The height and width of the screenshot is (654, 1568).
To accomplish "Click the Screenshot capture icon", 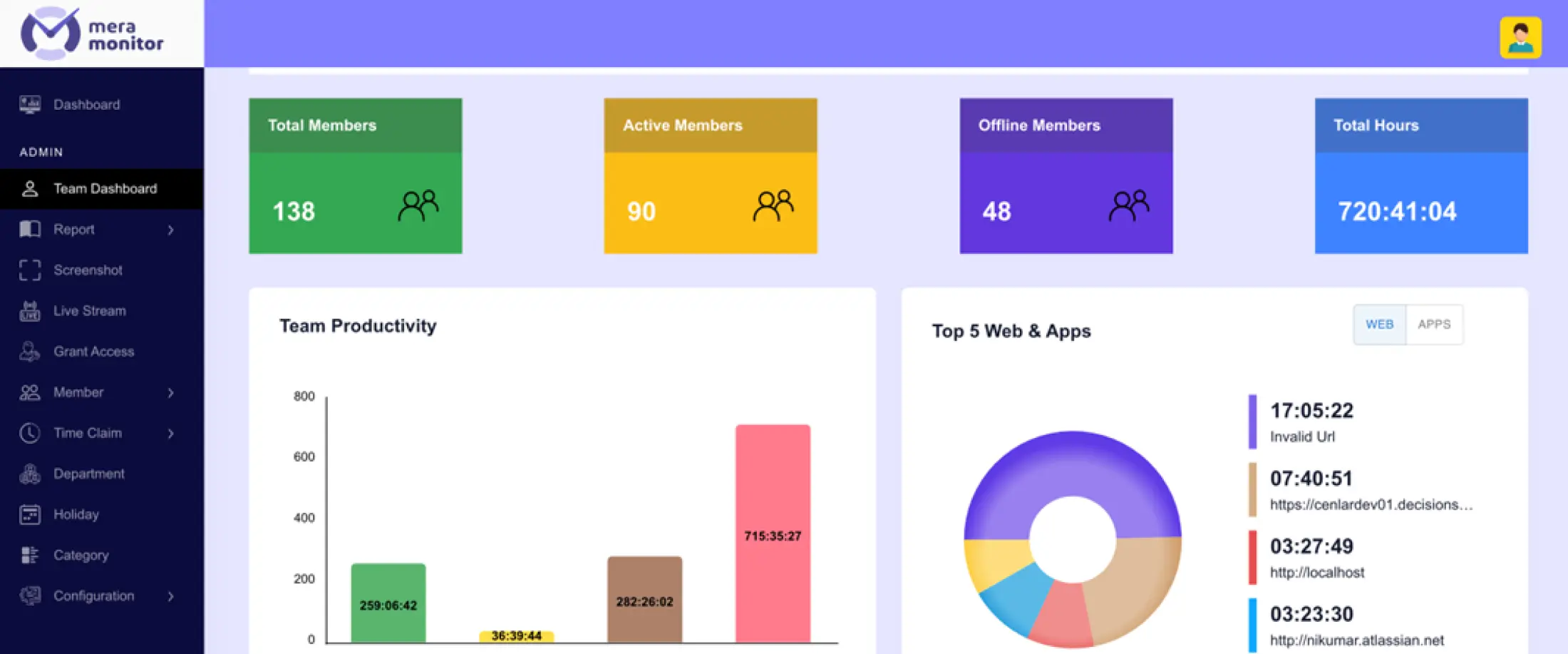I will 30,270.
